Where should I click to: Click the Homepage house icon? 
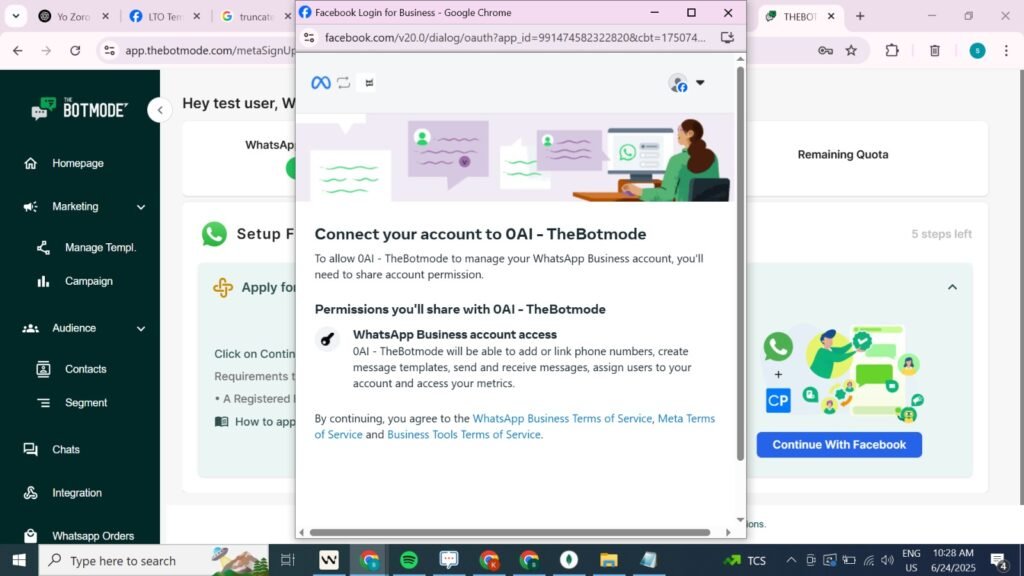point(31,163)
